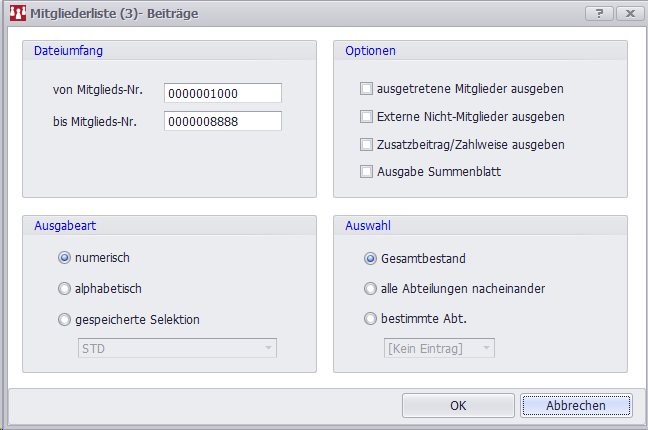Expand the '[Kein Eintrag]' dropdown
Image resolution: width=648 pixels, height=430 pixels.
tap(439, 348)
